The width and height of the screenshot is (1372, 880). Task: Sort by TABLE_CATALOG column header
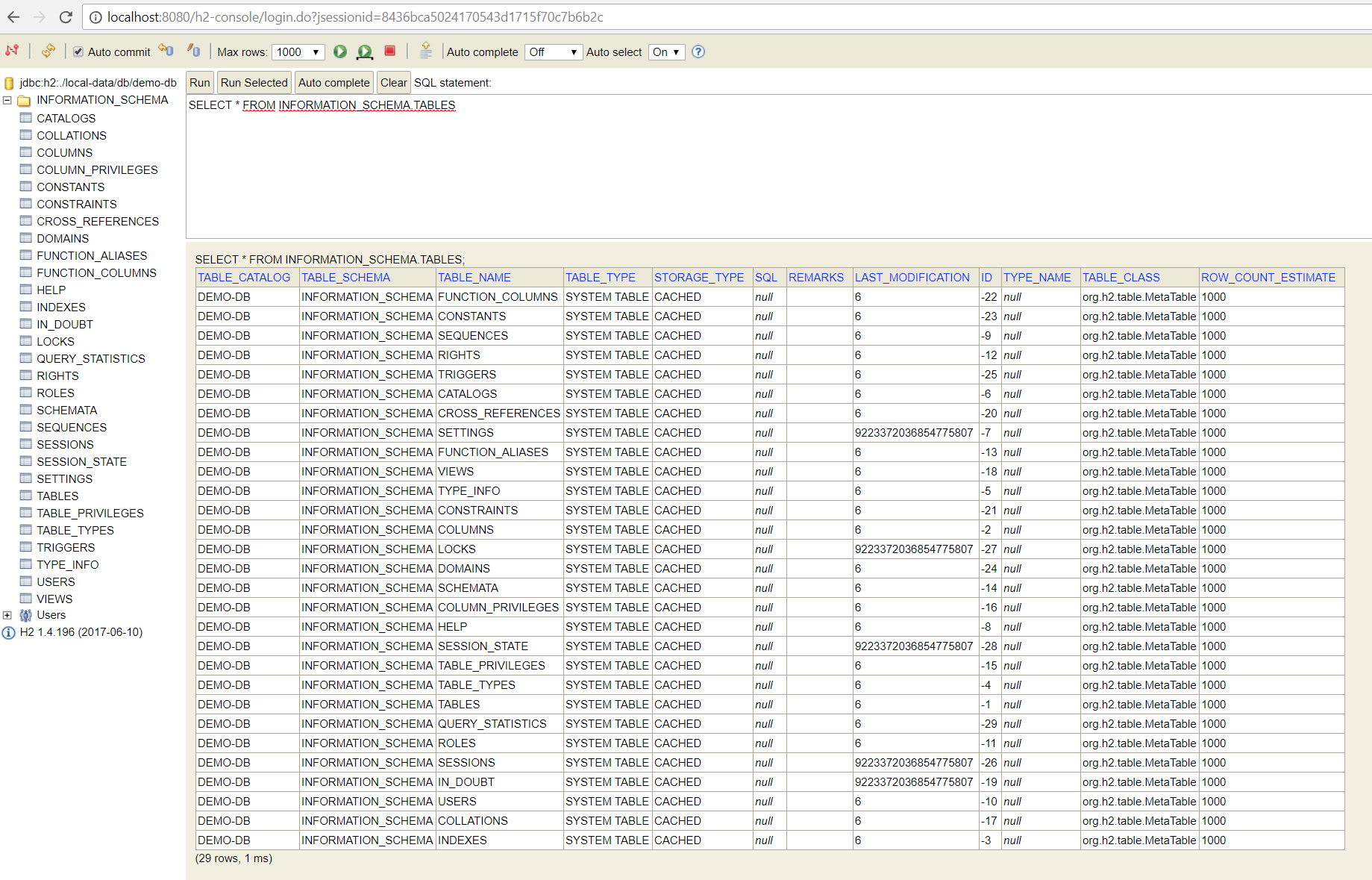point(244,277)
